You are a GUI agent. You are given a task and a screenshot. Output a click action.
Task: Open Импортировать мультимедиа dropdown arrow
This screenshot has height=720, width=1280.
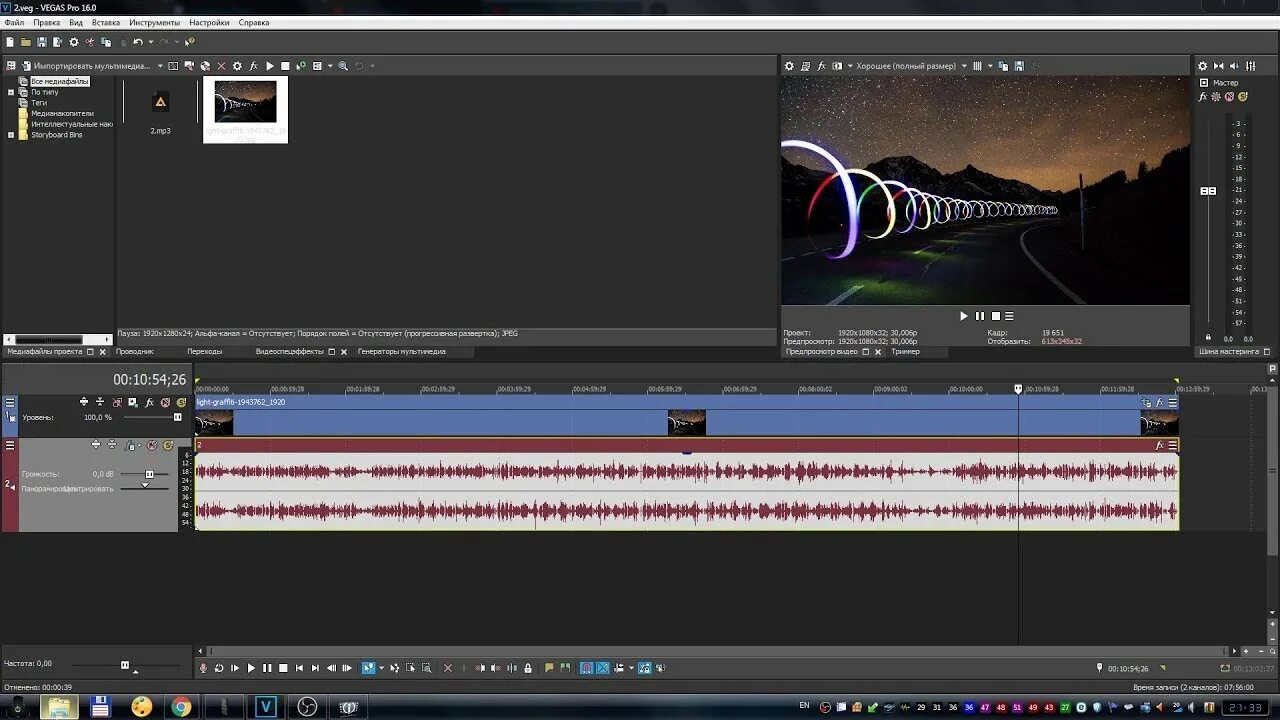point(160,66)
